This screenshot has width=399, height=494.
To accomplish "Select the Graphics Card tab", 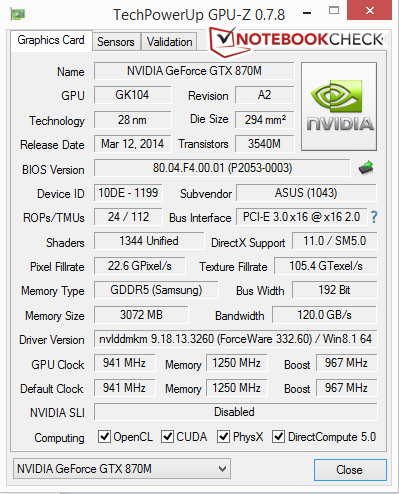I will click(x=51, y=40).
